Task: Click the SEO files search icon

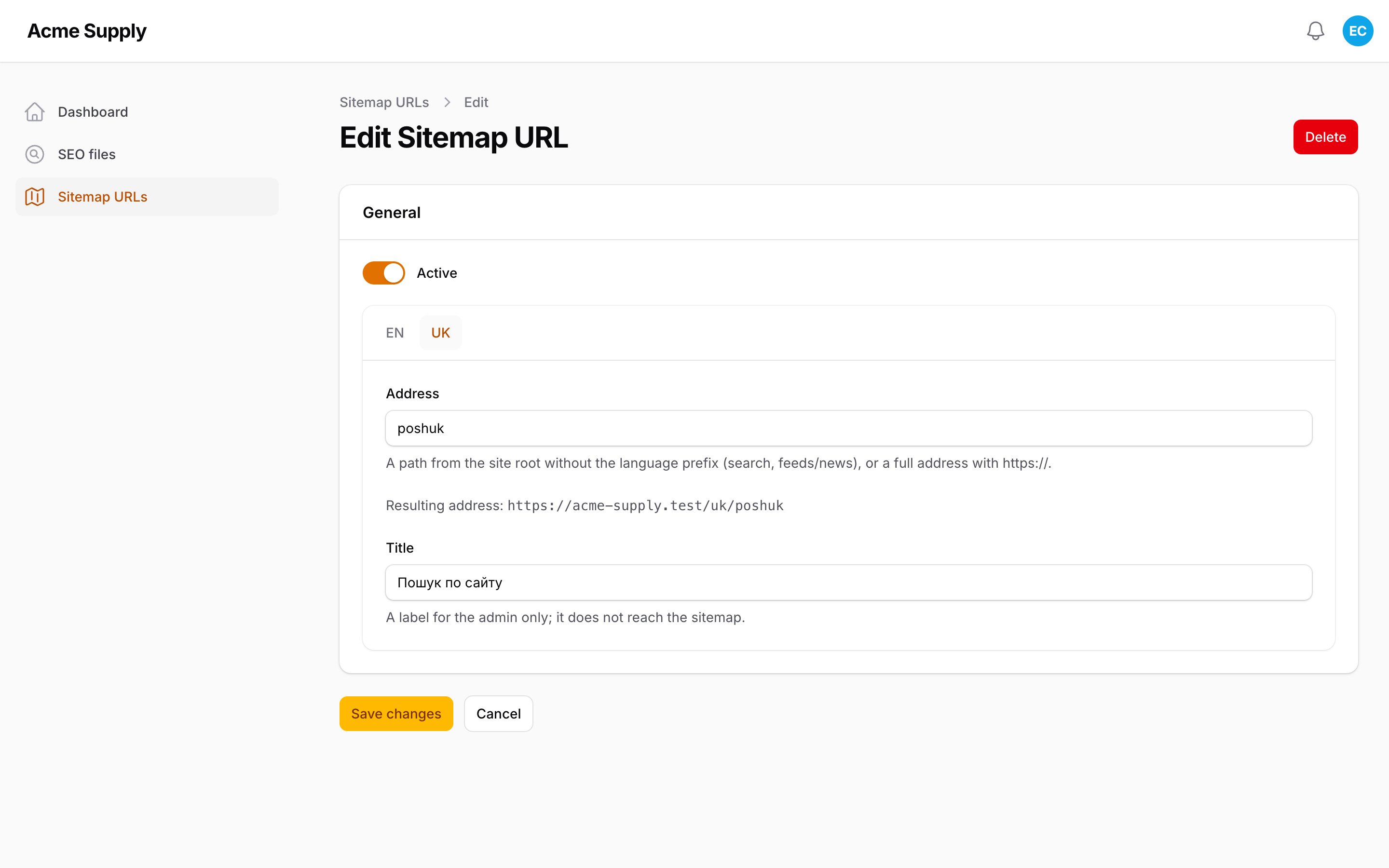Action: 34,154
